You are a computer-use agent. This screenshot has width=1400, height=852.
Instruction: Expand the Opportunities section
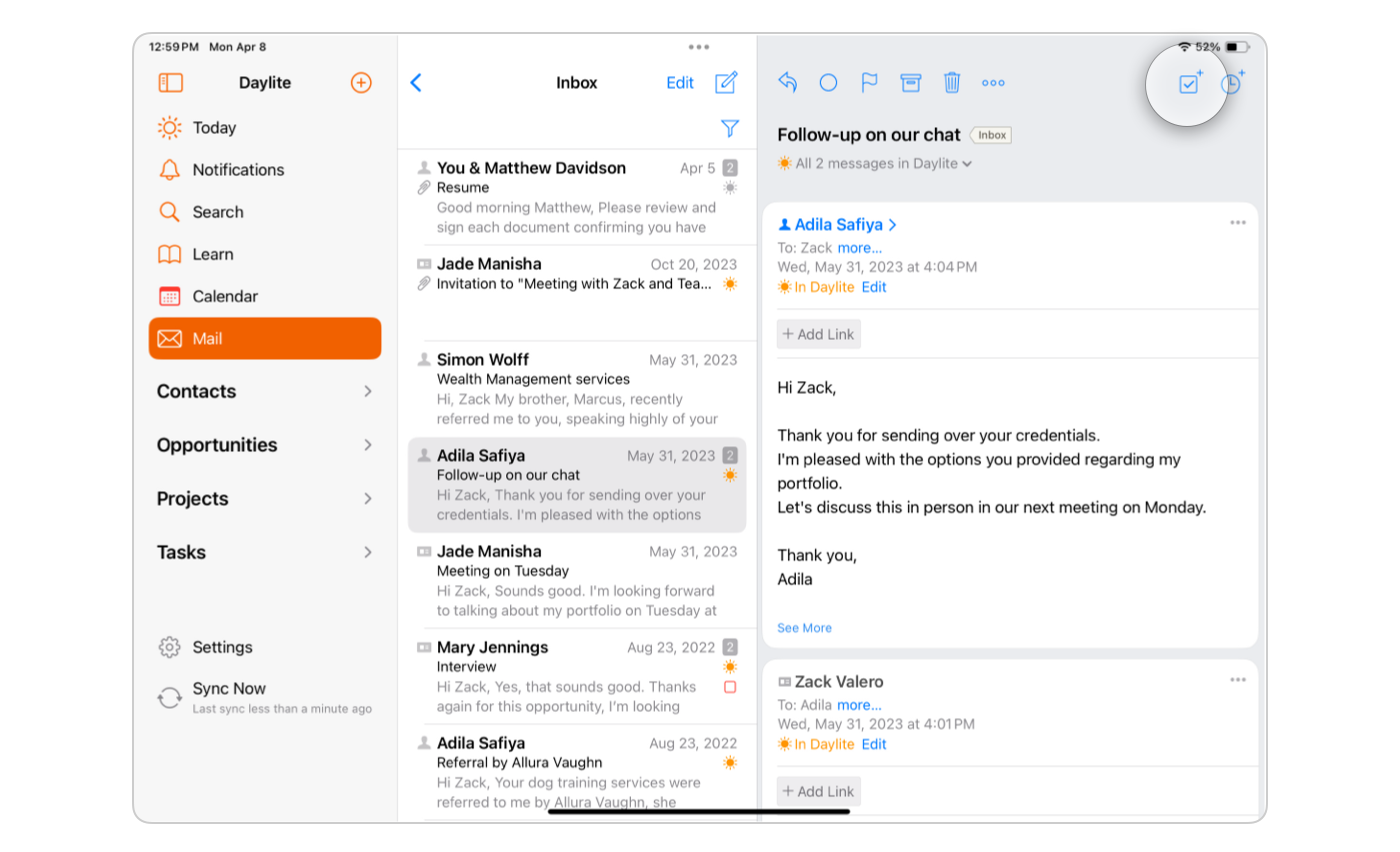pyautogui.click(x=265, y=445)
